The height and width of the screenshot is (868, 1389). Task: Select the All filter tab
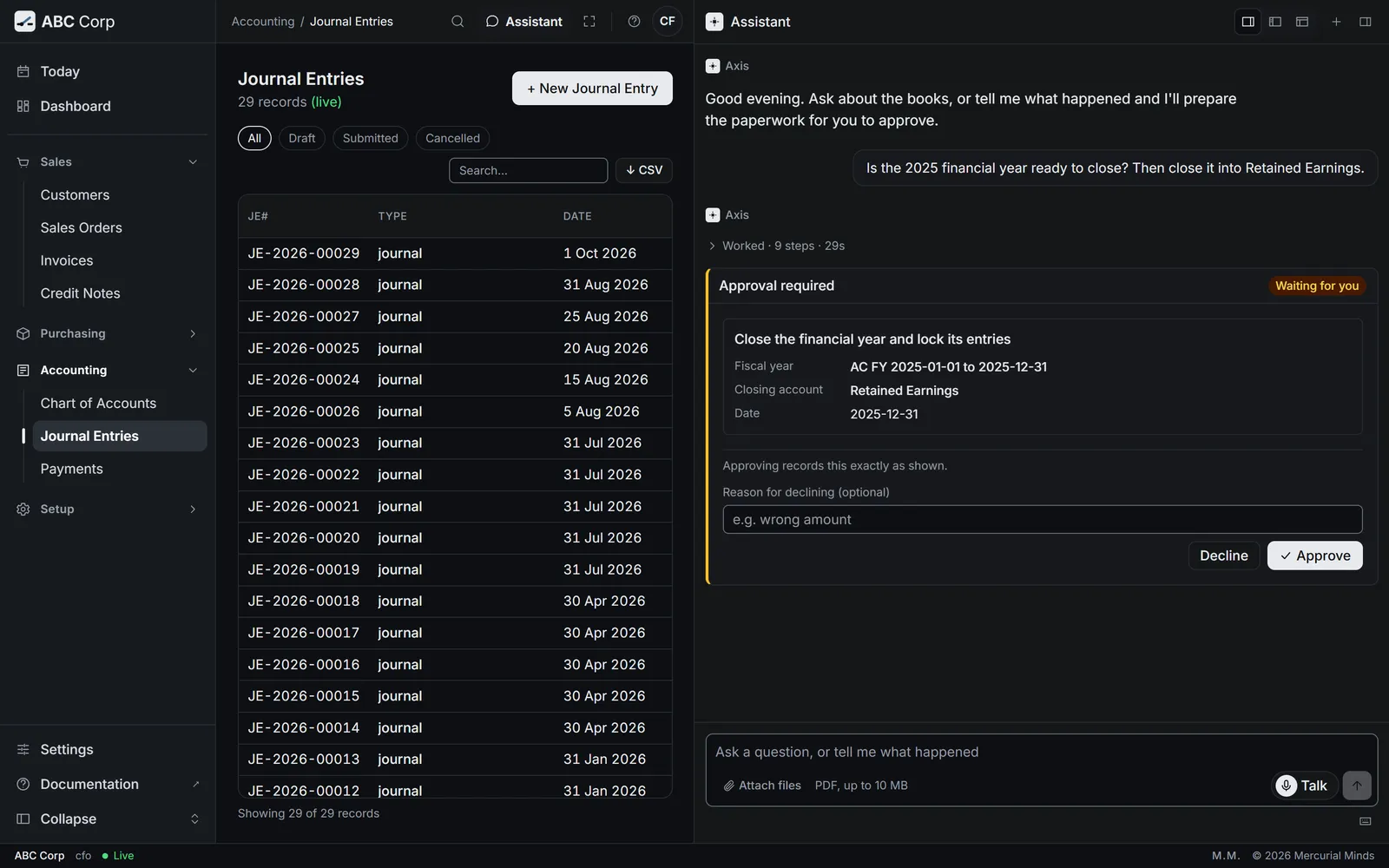coord(254,138)
